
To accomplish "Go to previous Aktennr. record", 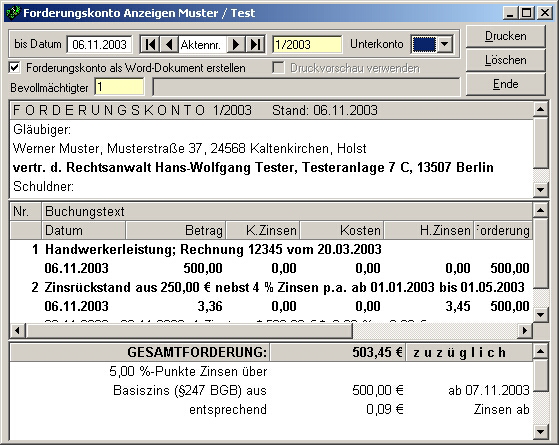I will click(x=169, y=45).
